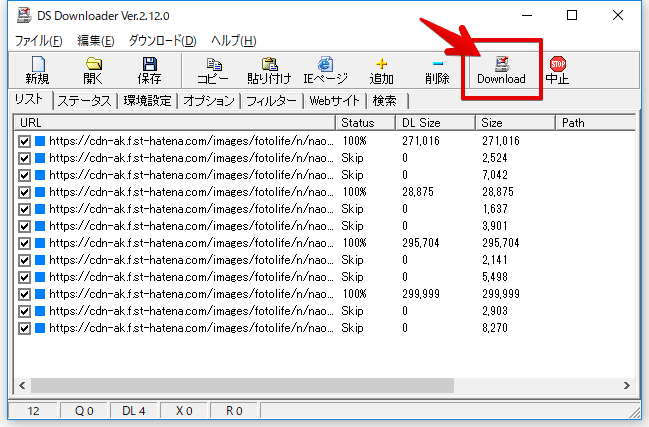Switch to the フィルター tab
649x427 pixels.
point(269,101)
